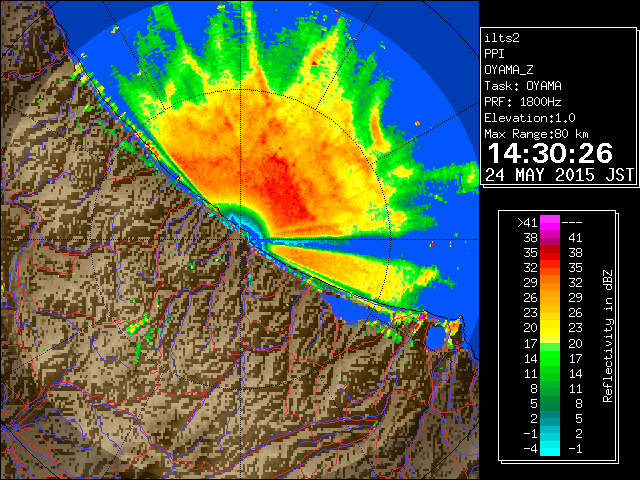Click the yellow legend swatch at 20 dBZ

pyautogui.click(x=550, y=328)
